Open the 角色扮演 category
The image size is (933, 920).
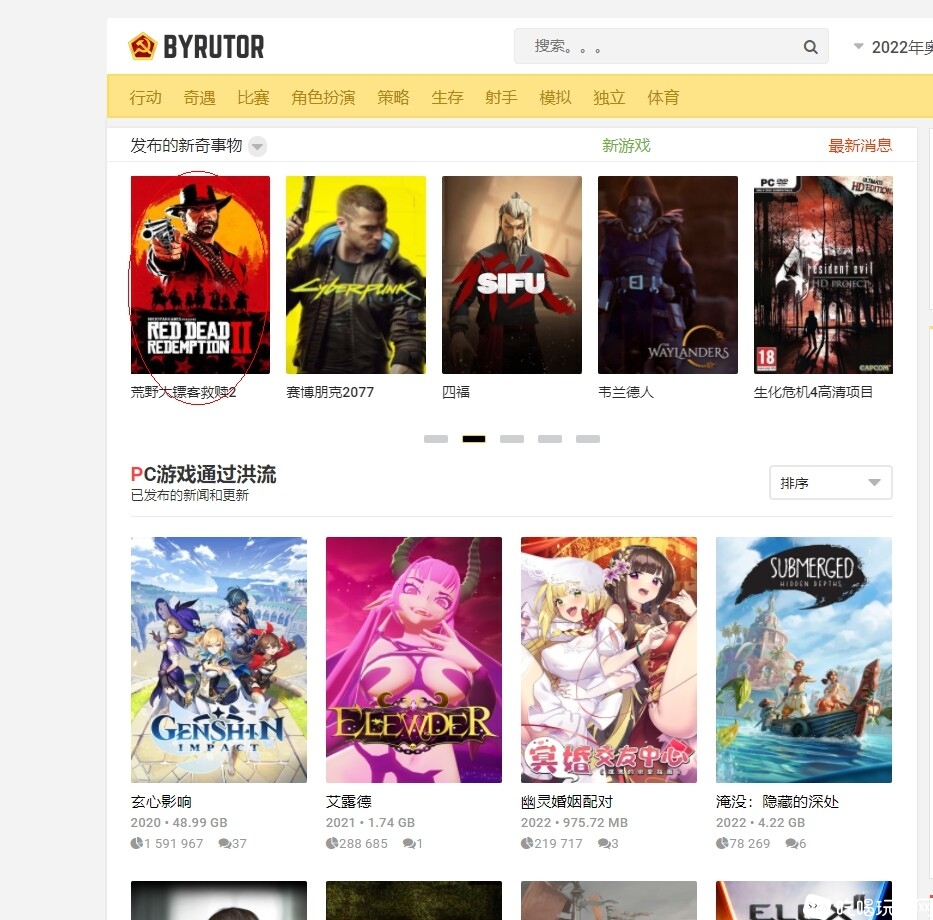(323, 97)
